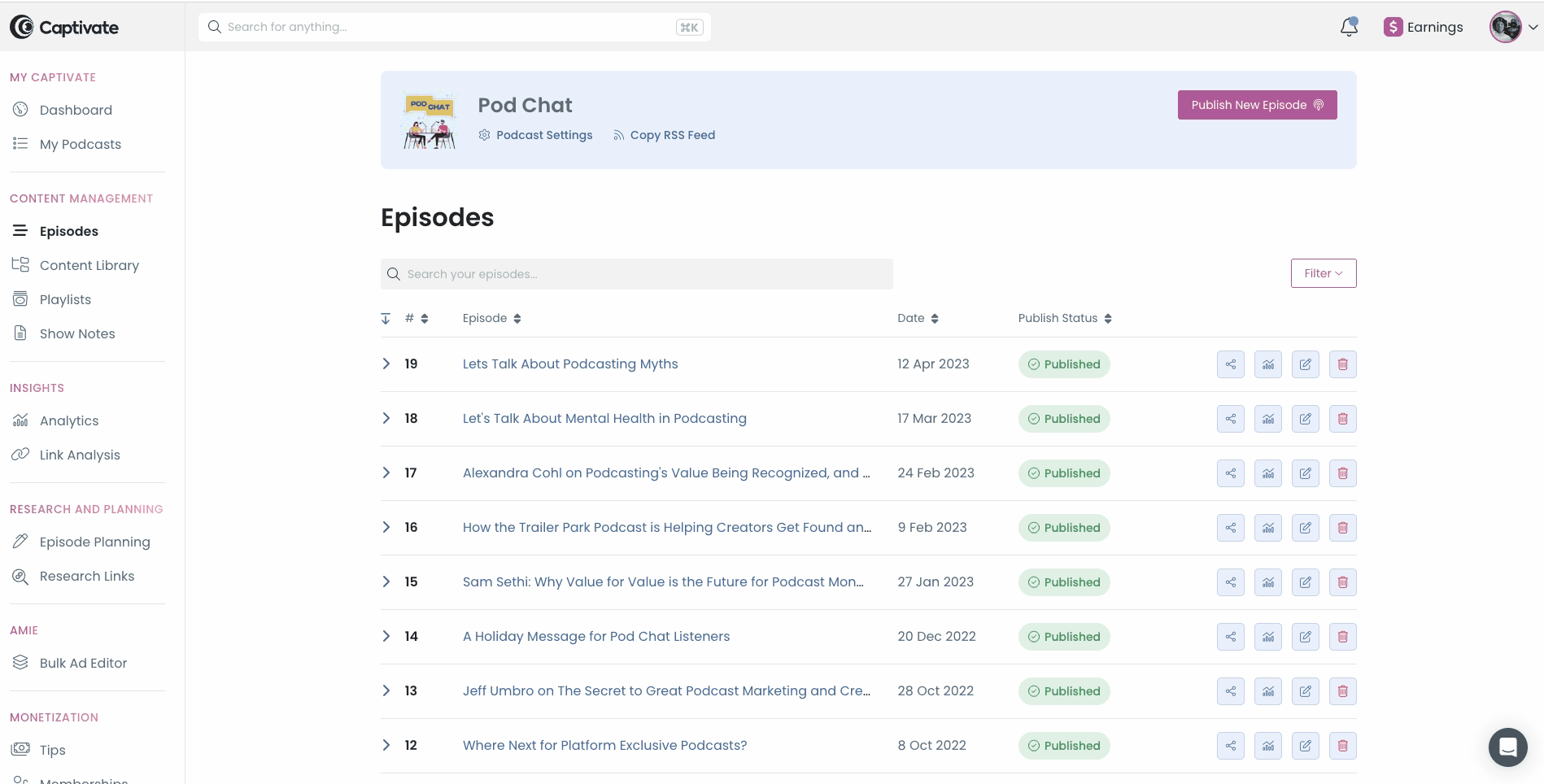View analytics for episode 15 Sam Sethi

1268,582
